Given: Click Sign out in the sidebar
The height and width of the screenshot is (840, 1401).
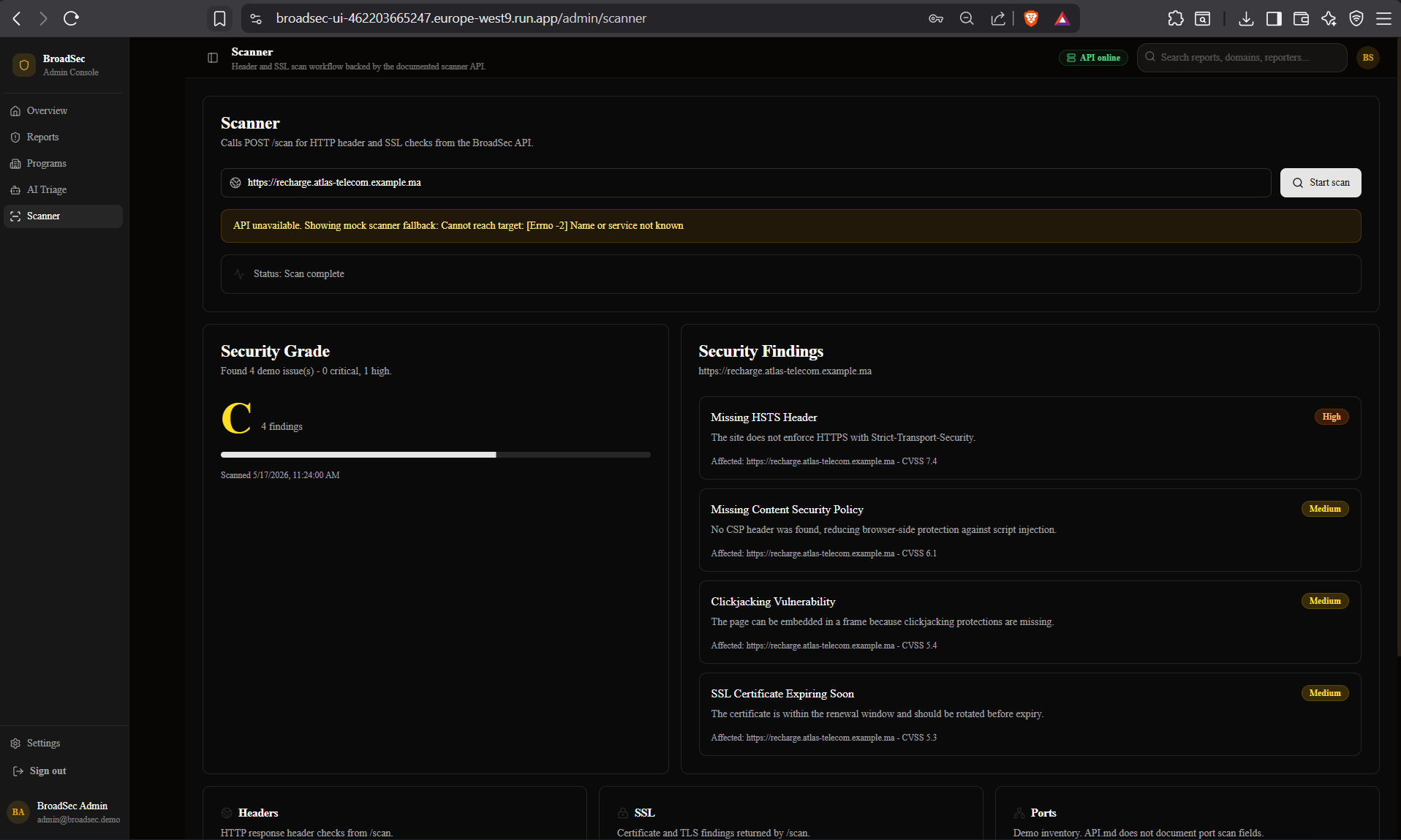Looking at the screenshot, I should (64, 771).
